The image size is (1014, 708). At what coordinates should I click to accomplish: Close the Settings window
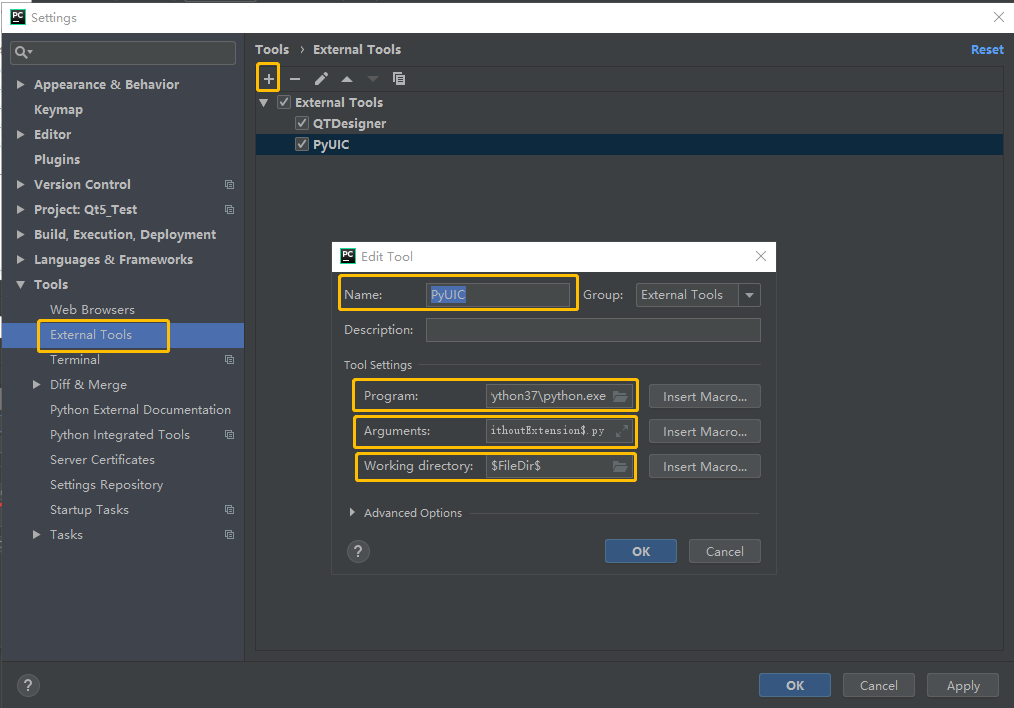pyautogui.click(x=999, y=17)
